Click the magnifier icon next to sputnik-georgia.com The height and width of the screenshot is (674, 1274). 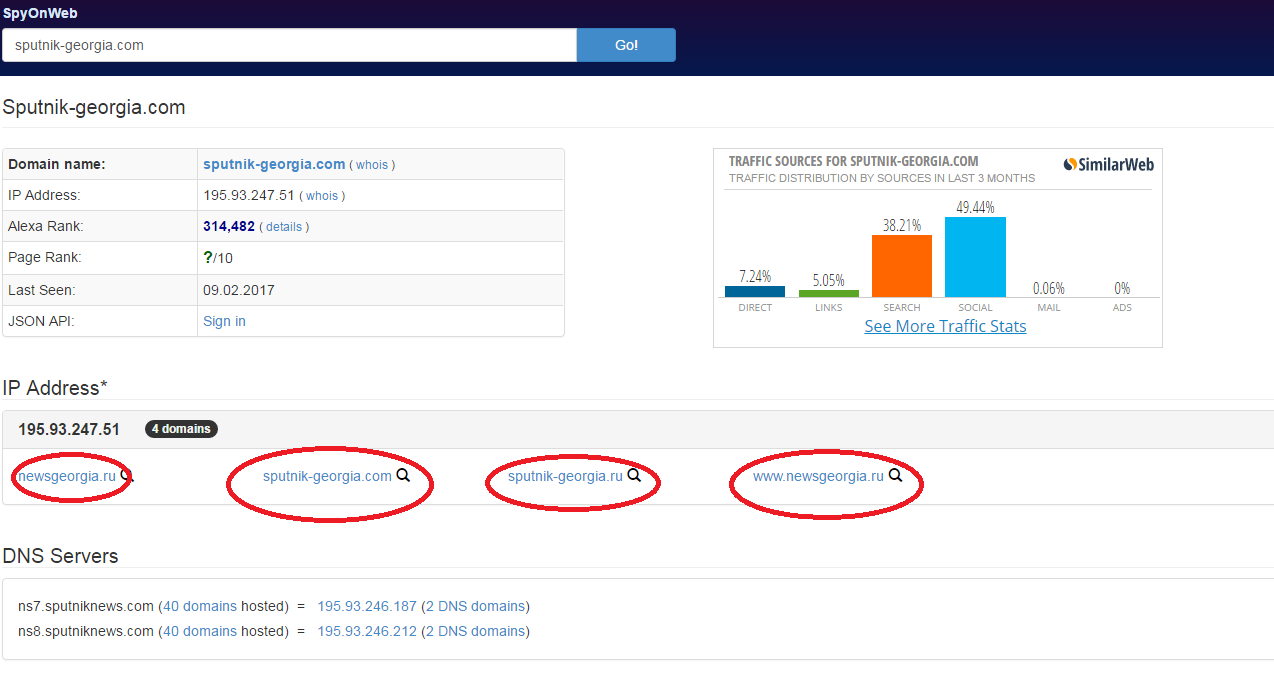[x=403, y=476]
